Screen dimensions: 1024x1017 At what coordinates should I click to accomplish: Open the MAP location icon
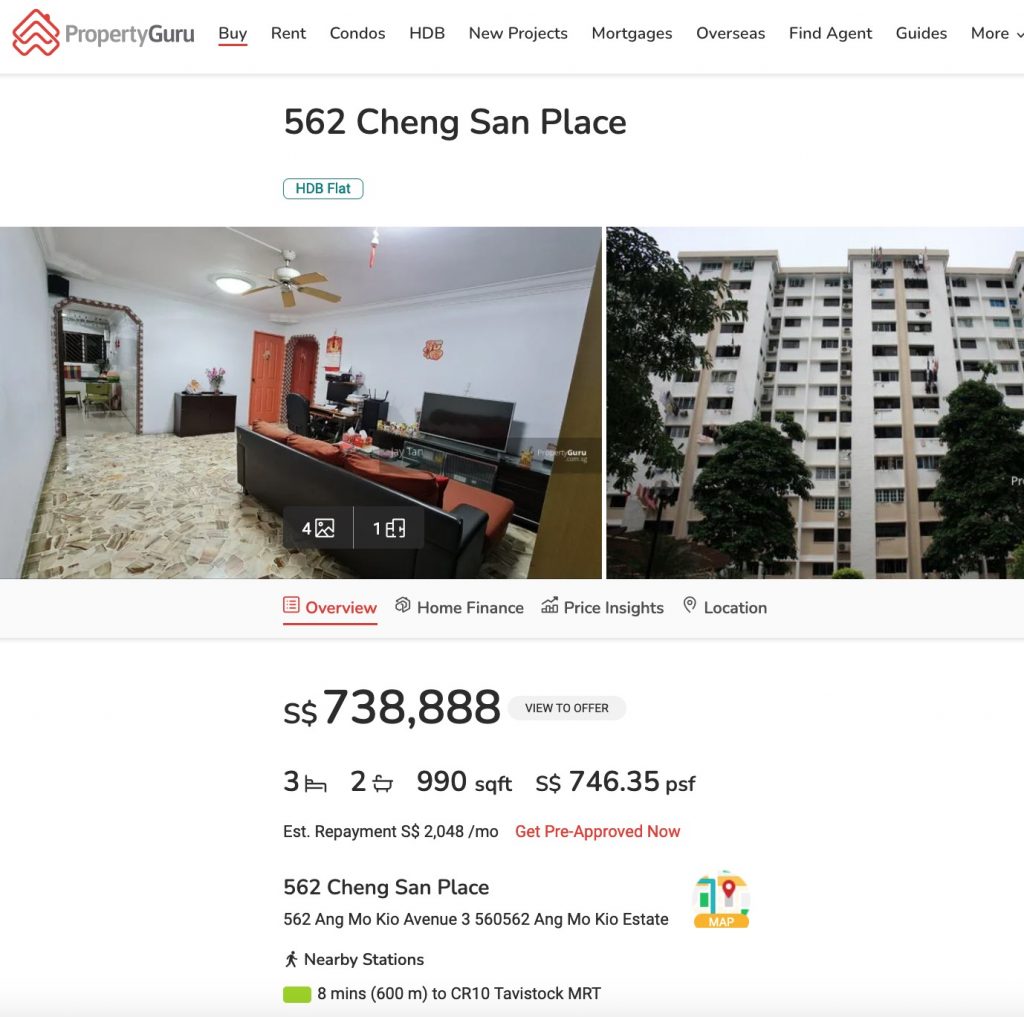(x=721, y=899)
